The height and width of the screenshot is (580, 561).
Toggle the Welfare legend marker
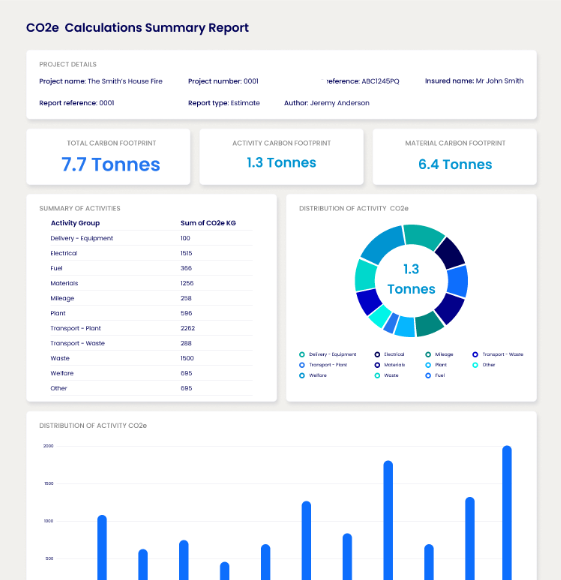302,375
